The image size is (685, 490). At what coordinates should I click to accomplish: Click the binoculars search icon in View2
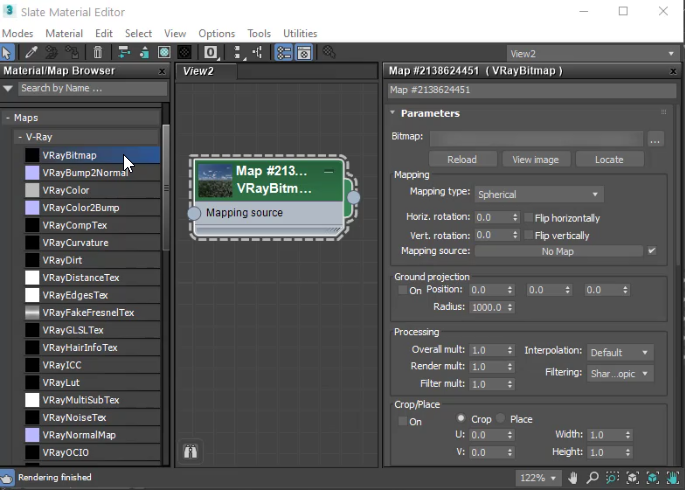coord(190,451)
